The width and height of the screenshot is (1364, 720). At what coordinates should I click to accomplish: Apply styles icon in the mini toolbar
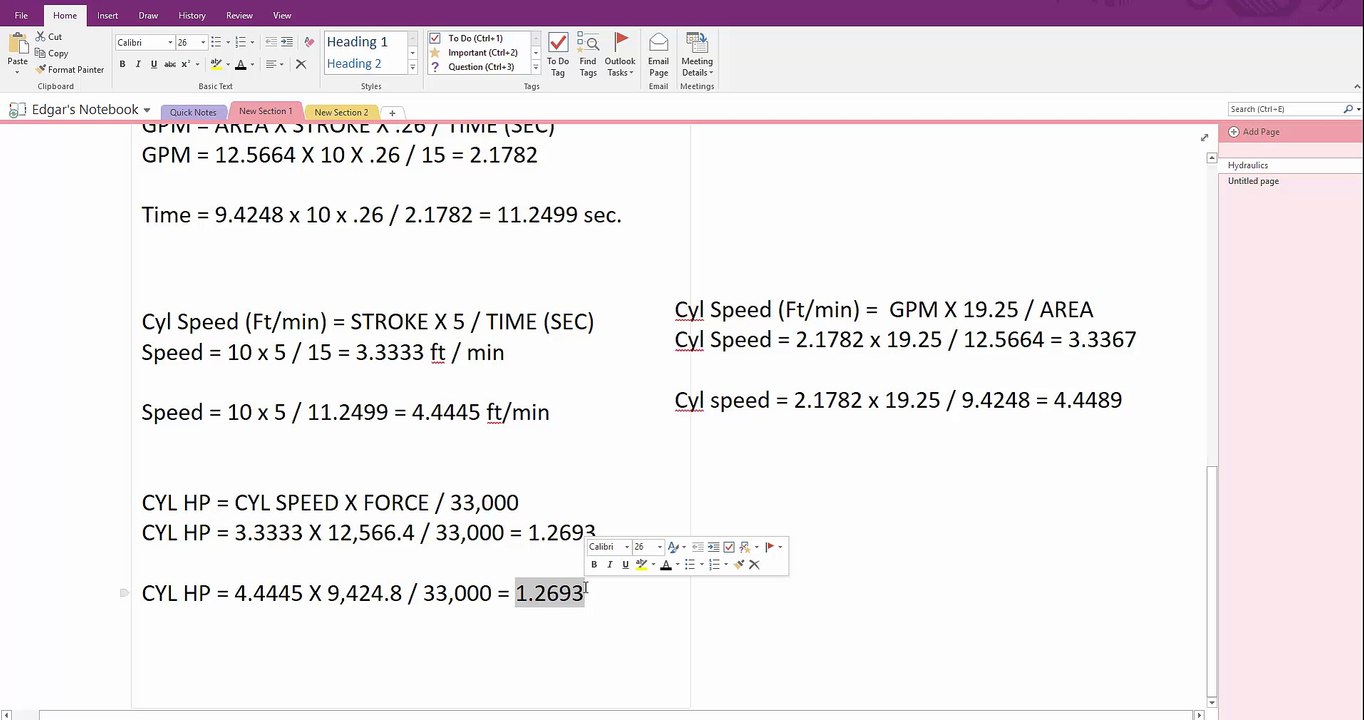(673, 547)
